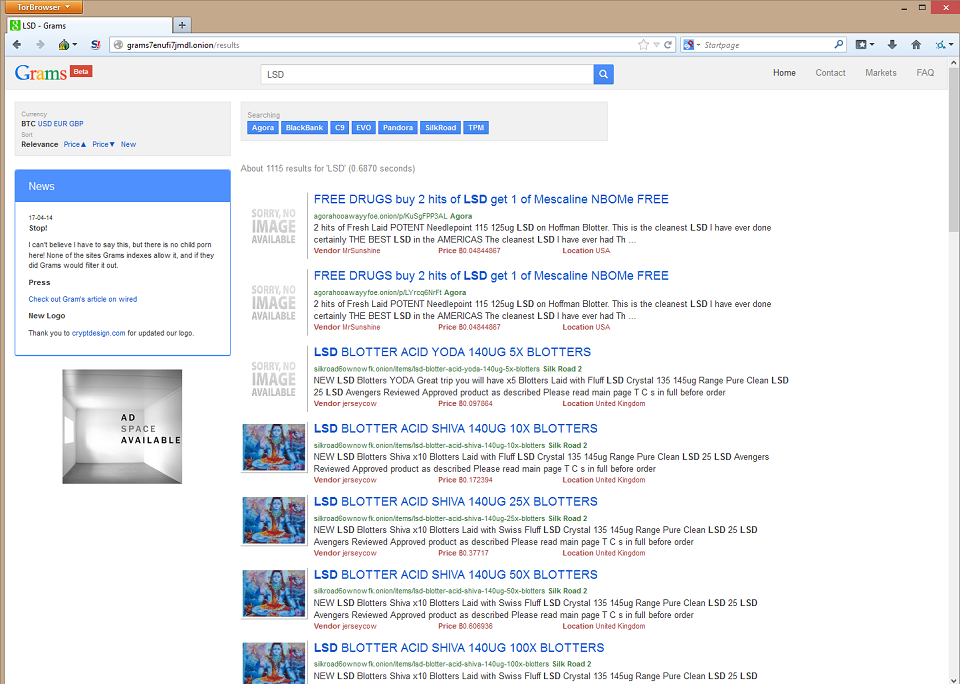Sort results by Relevance
The width and height of the screenshot is (960, 684).
pos(40,145)
